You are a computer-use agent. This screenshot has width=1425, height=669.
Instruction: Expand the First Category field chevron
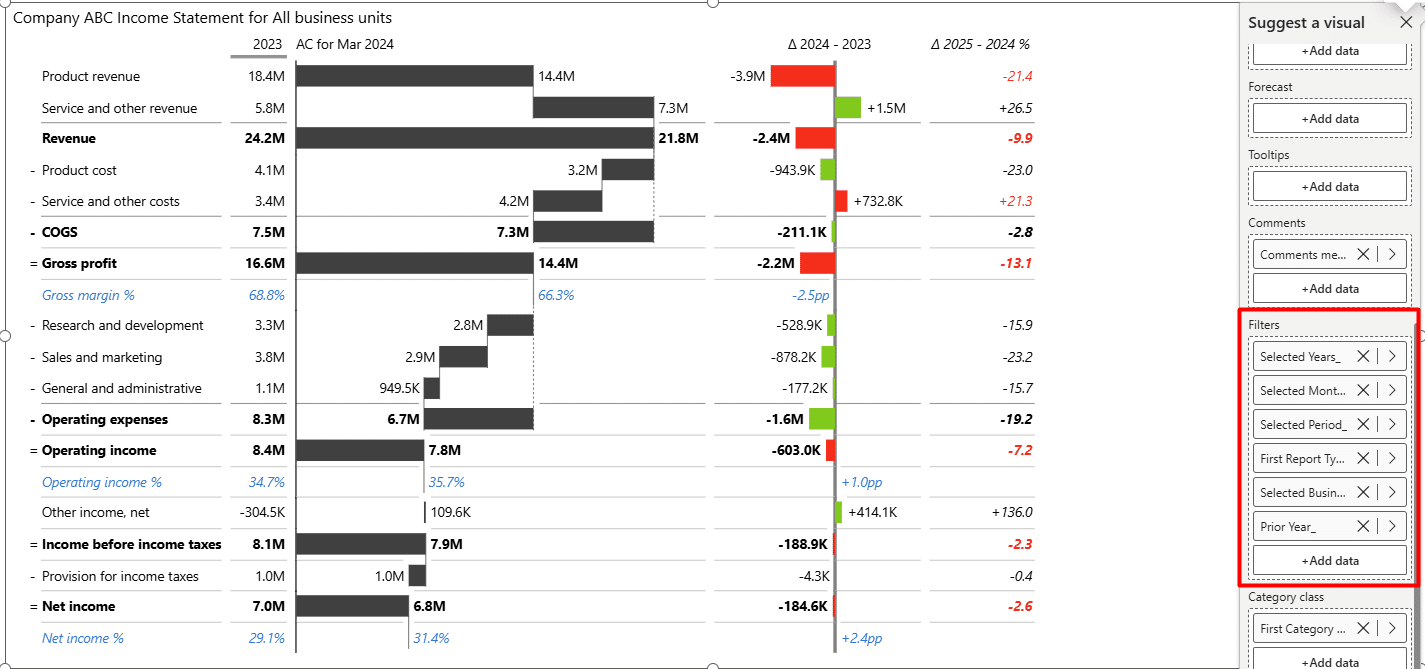[x=1392, y=628]
